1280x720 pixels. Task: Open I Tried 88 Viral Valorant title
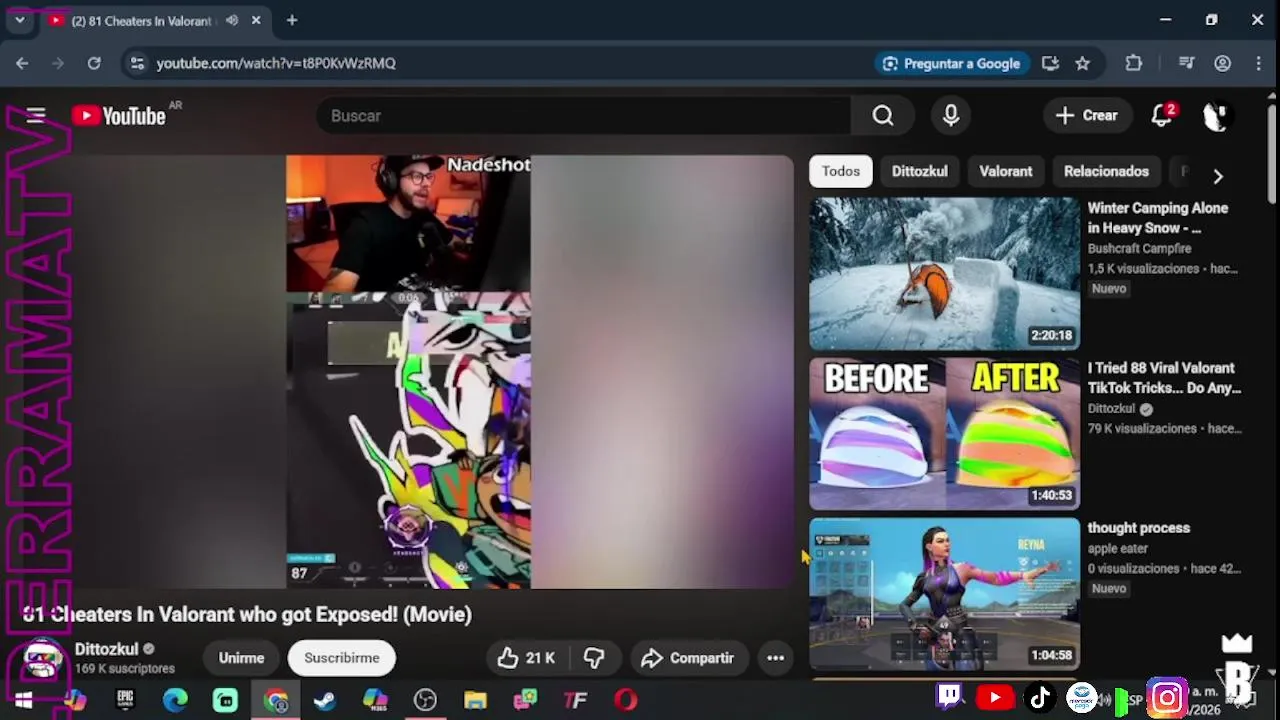pyautogui.click(x=1164, y=378)
